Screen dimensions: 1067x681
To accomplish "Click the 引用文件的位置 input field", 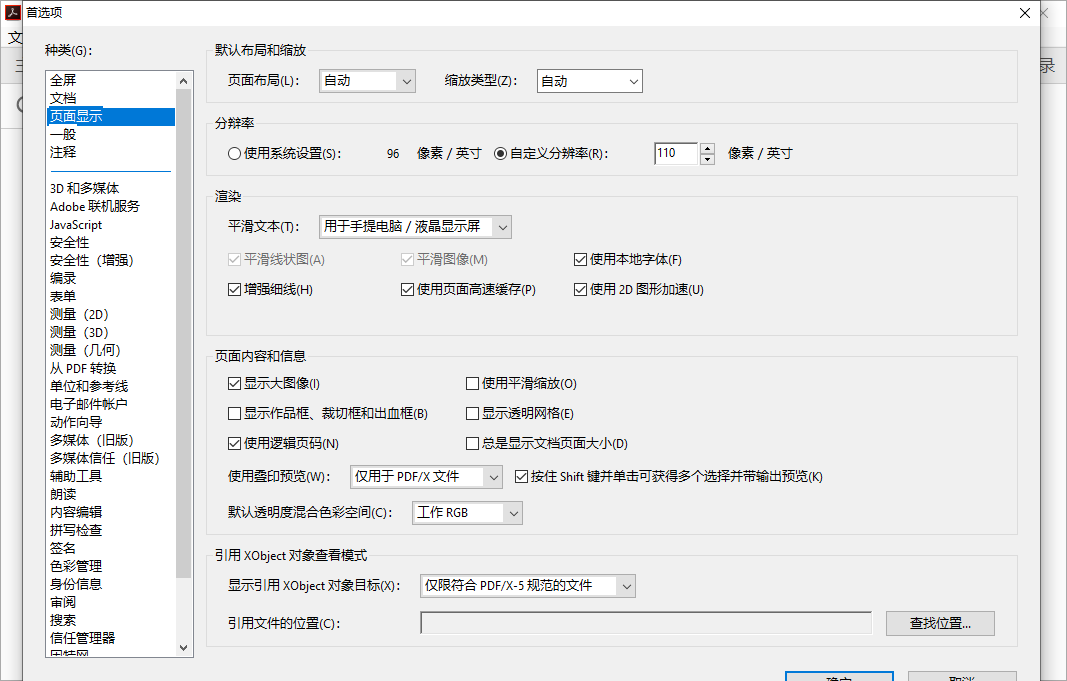I will click(x=645, y=623).
